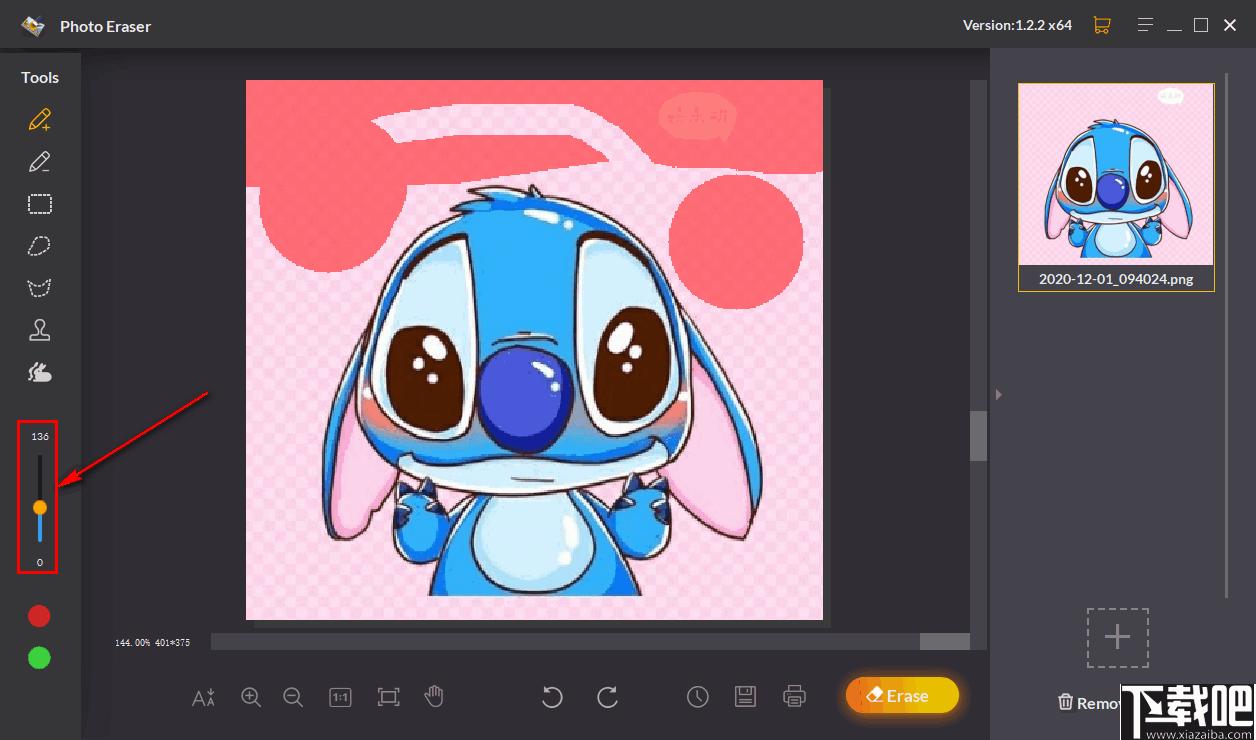Click the vertical canvas scrollbar thumb

tap(978, 436)
